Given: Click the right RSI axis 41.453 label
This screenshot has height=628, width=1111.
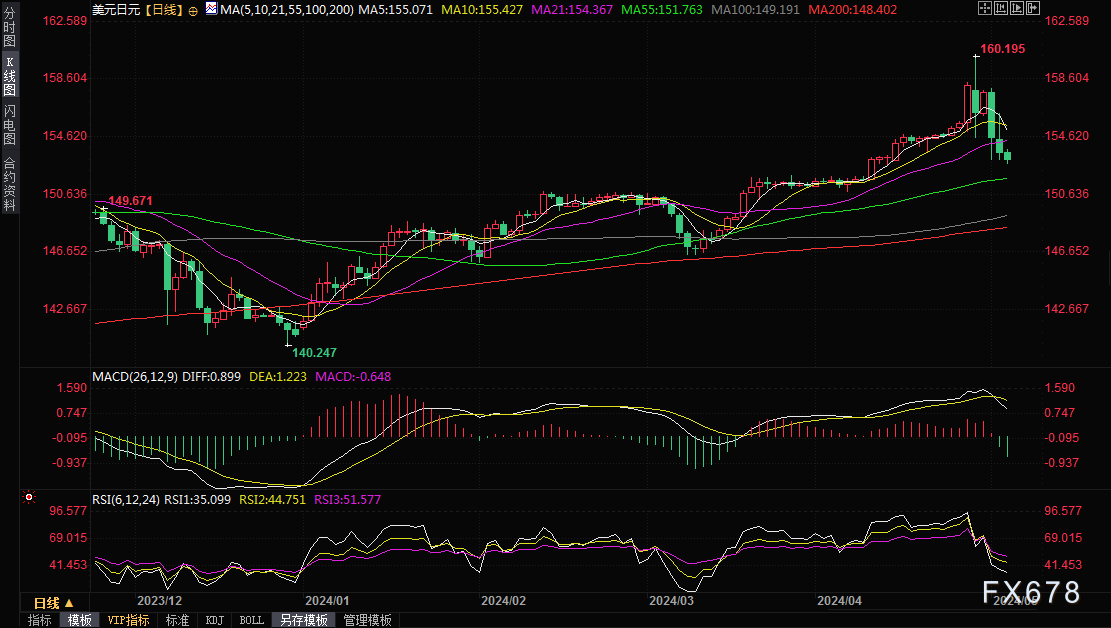Looking at the screenshot, I should point(1064,565).
